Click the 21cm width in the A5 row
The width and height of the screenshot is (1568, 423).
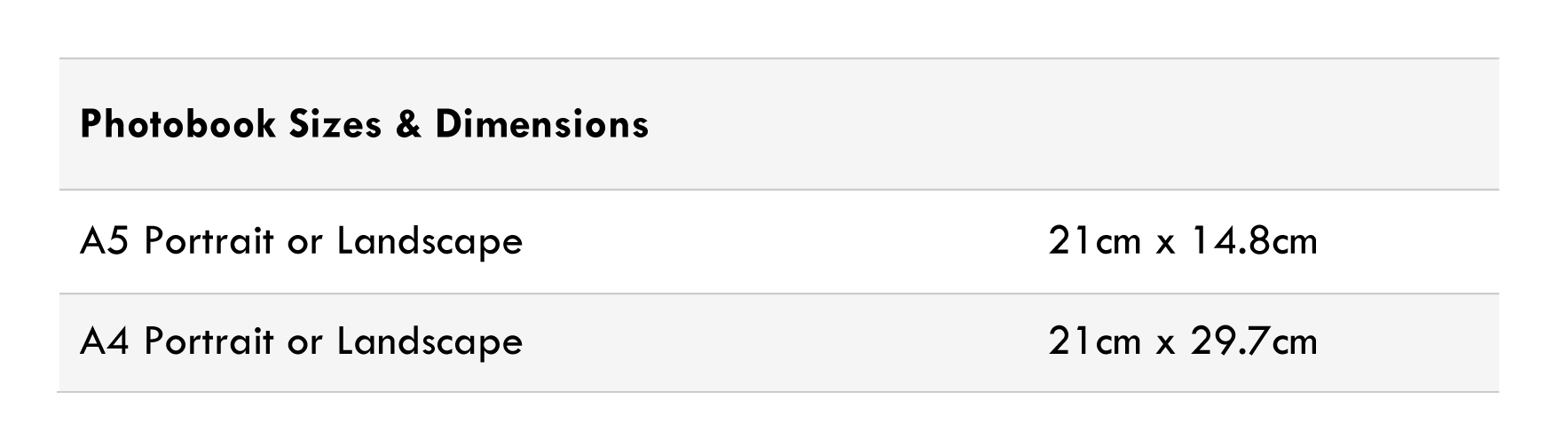coord(1094,241)
